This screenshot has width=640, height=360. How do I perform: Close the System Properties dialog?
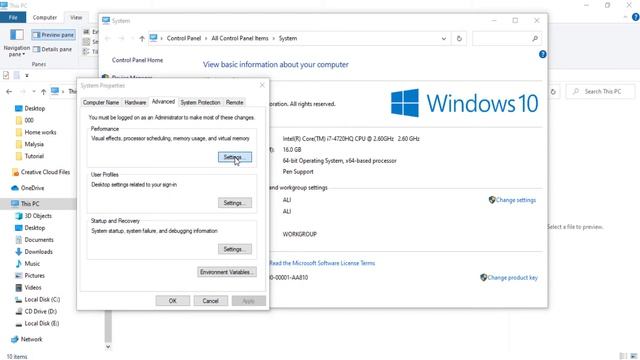262,85
